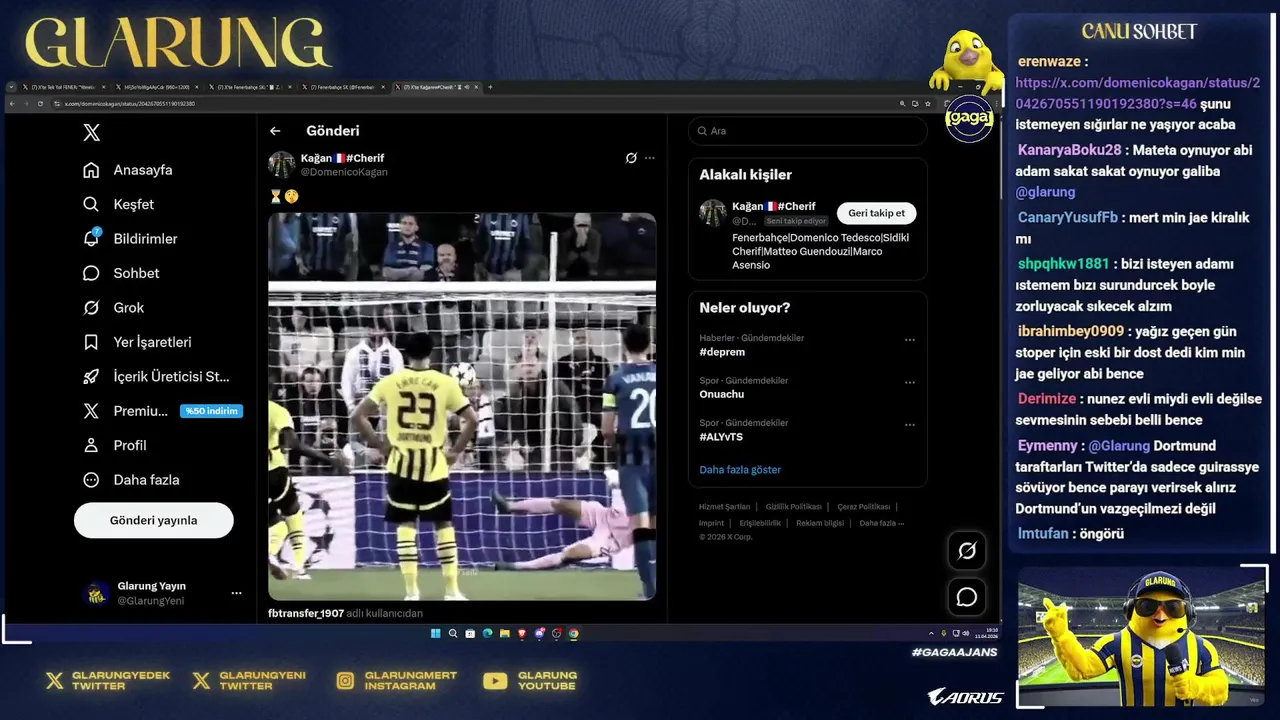Switch to the Fenerbahçe SK (@Fenerbahce) tab
Screen dimensions: 1280x720
(x=343, y=87)
